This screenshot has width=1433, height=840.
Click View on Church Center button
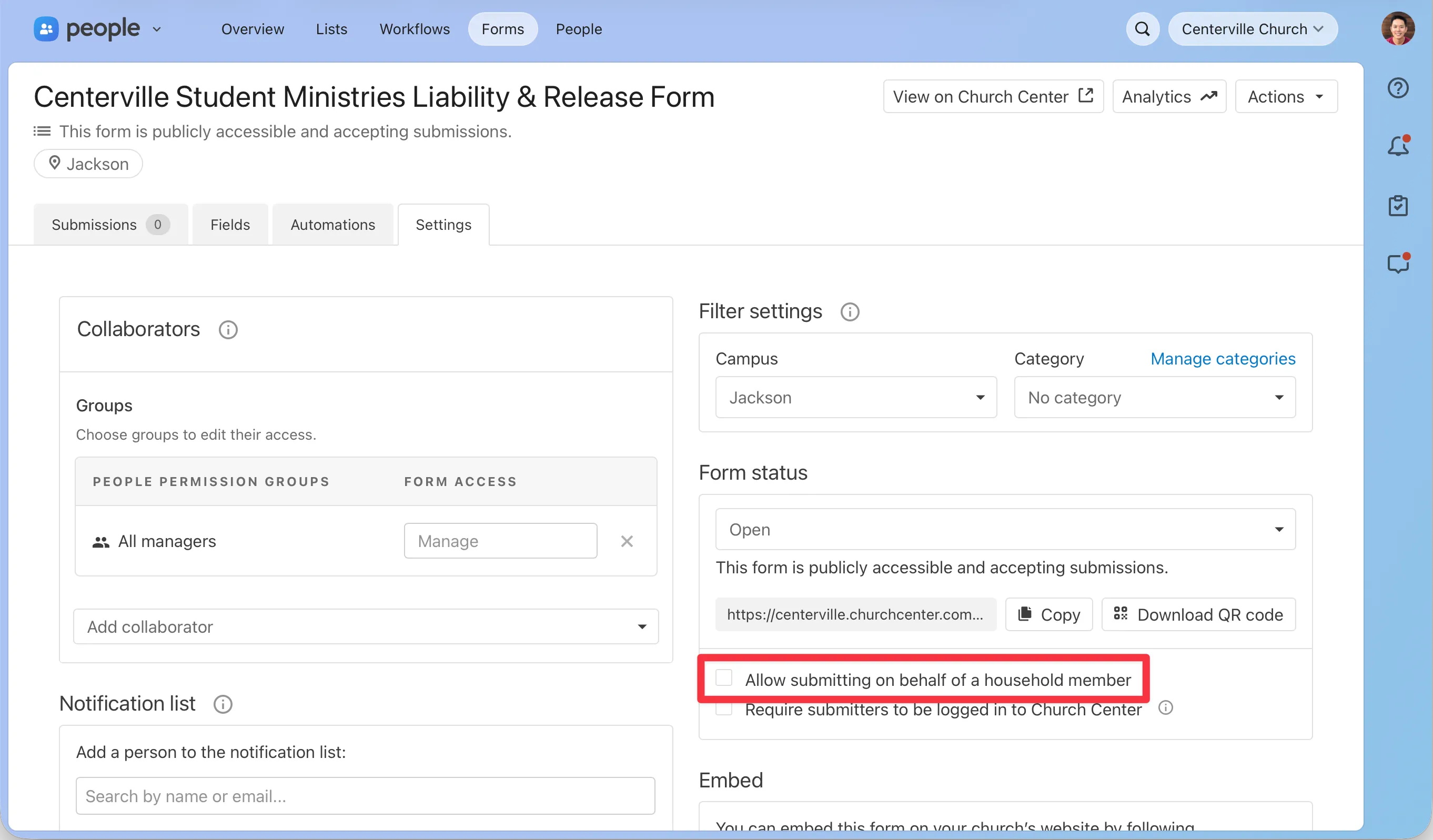(x=993, y=97)
